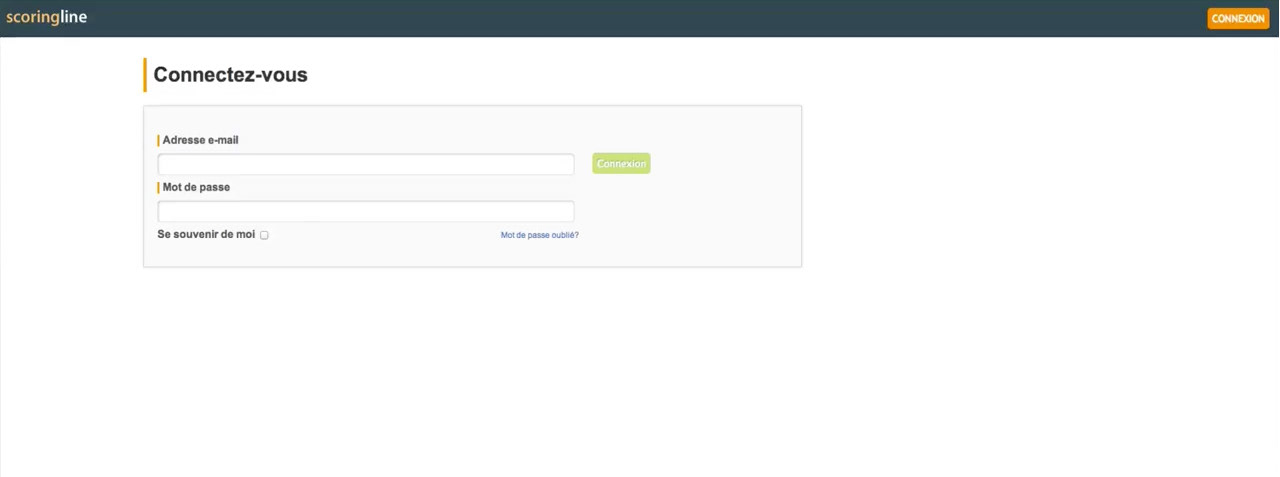Focus the Mot de passe input field
The height and width of the screenshot is (477, 1280).
tap(366, 211)
